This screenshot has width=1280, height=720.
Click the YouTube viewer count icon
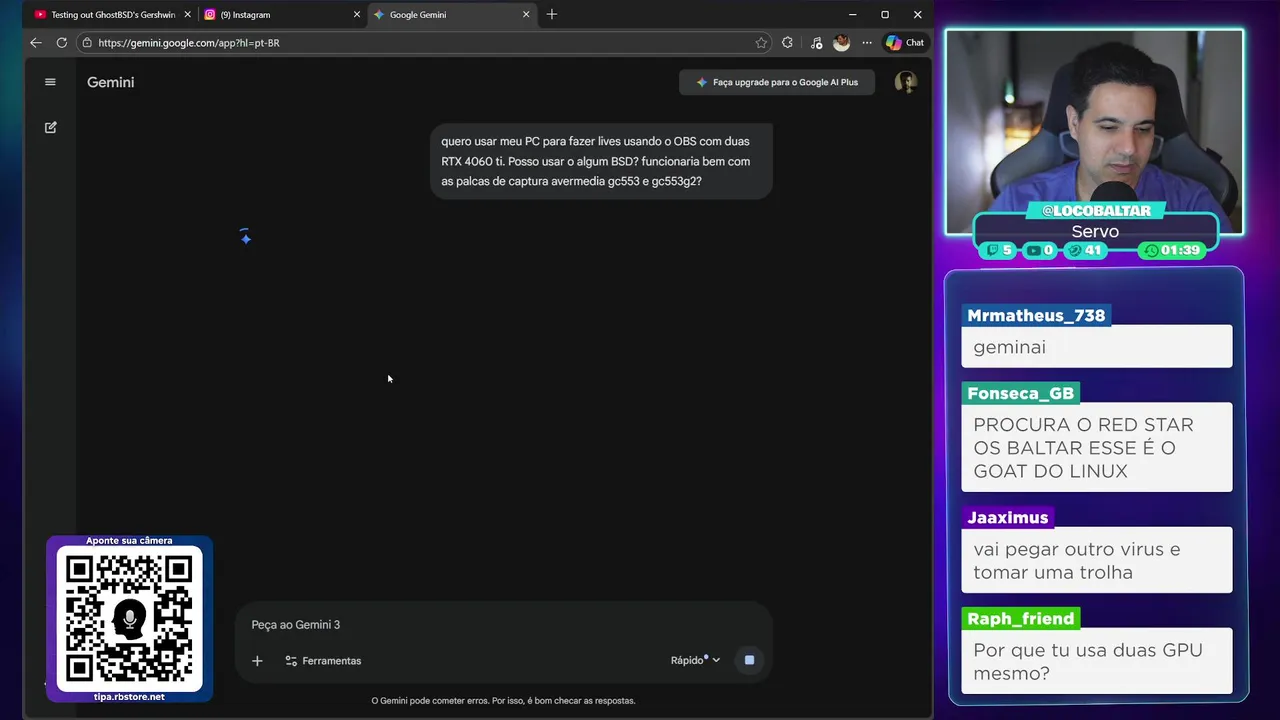[x=1032, y=250]
